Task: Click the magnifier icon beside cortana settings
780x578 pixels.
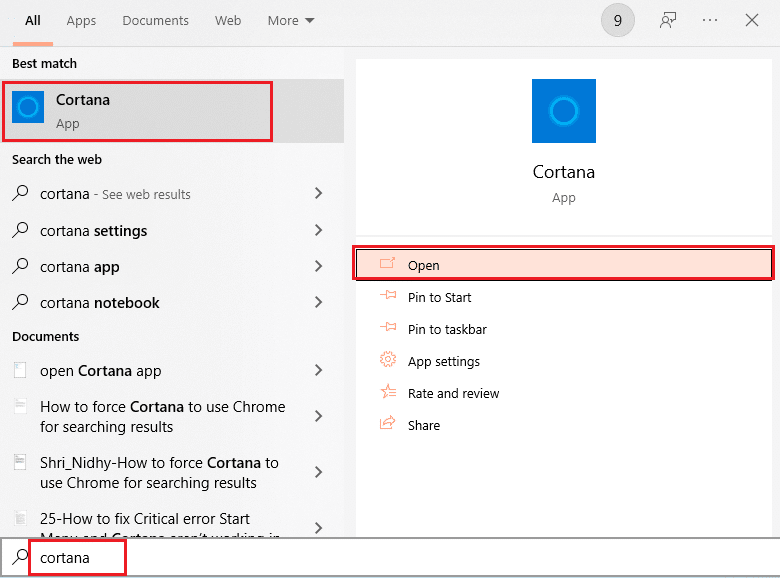Action: click(x=20, y=230)
